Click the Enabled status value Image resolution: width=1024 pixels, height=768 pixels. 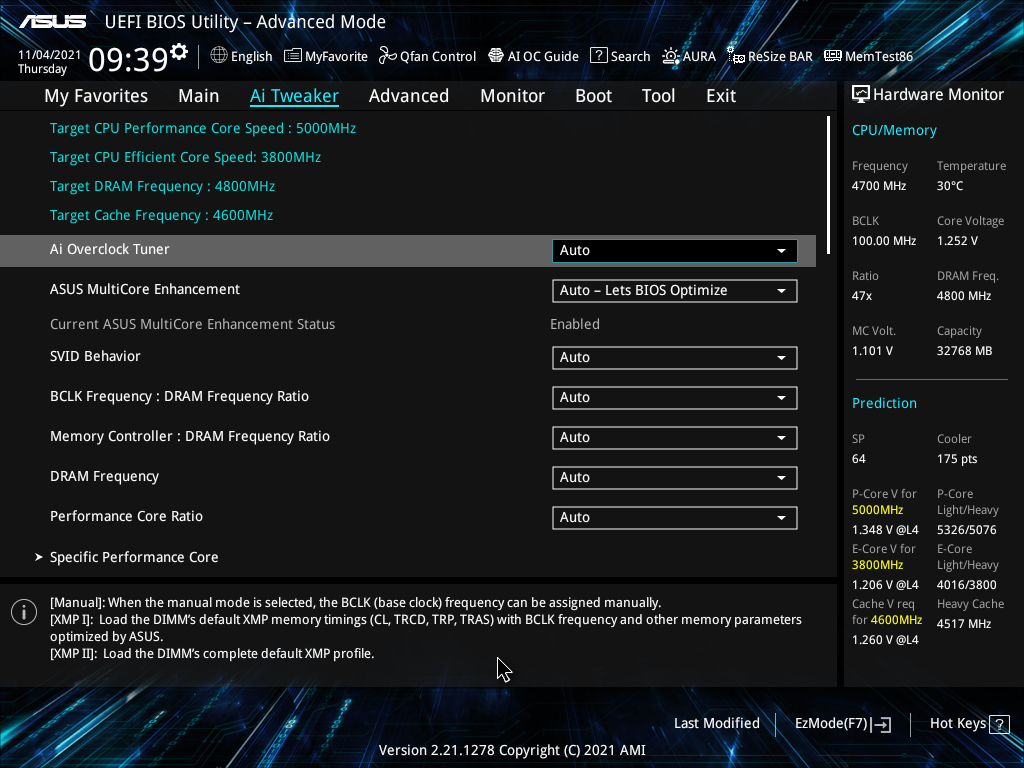click(x=575, y=325)
